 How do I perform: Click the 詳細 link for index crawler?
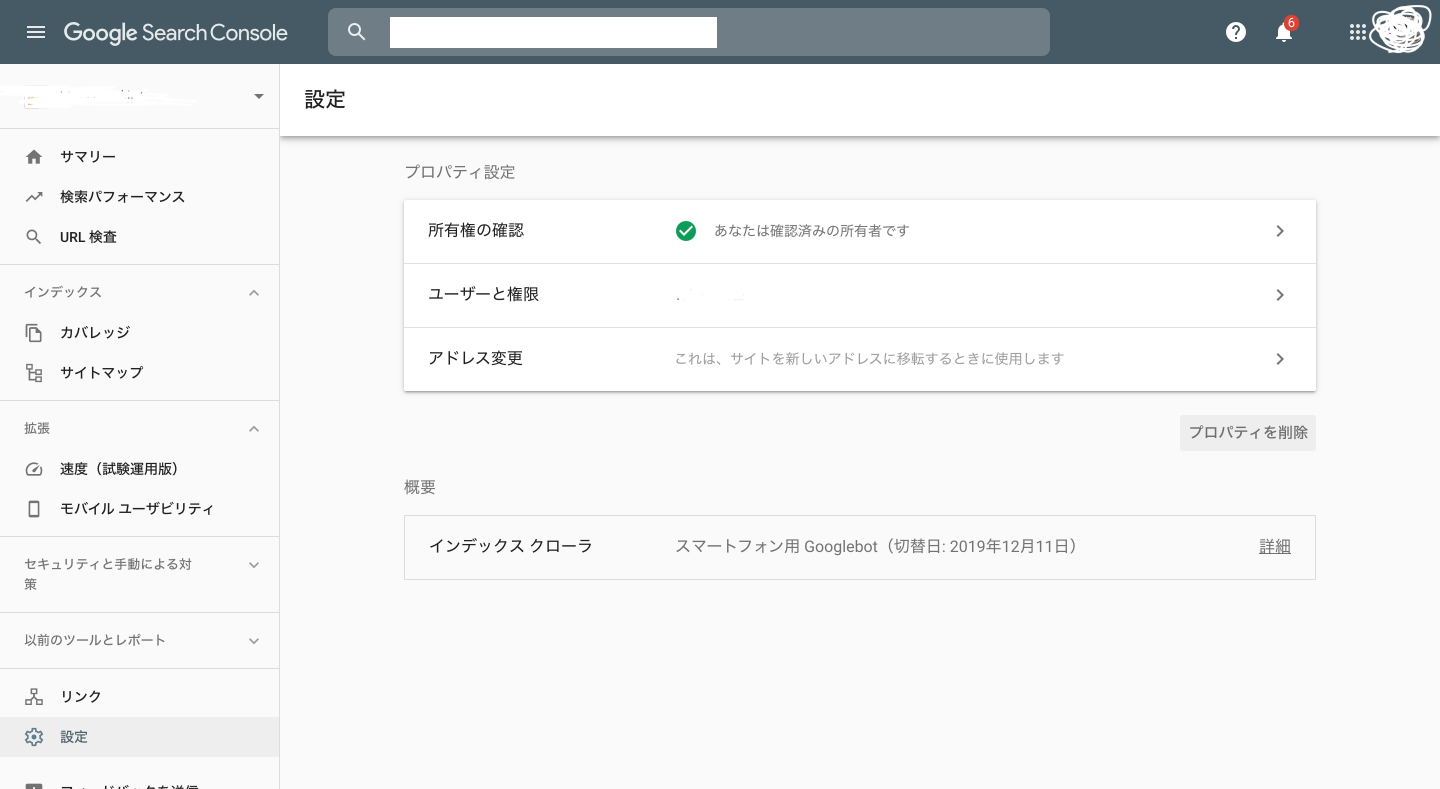pyautogui.click(x=1274, y=547)
